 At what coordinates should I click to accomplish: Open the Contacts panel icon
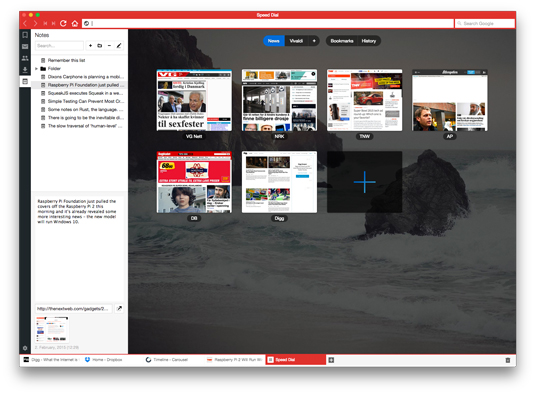tap(25, 58)
